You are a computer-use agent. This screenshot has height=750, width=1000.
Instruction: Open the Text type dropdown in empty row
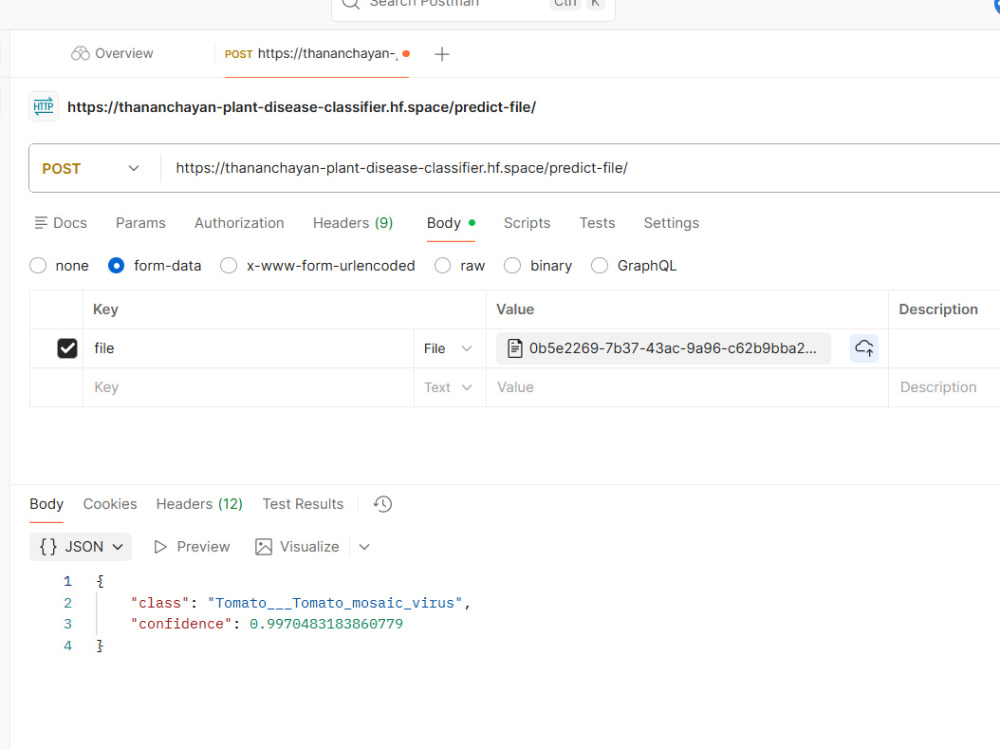tap(448, 387)
